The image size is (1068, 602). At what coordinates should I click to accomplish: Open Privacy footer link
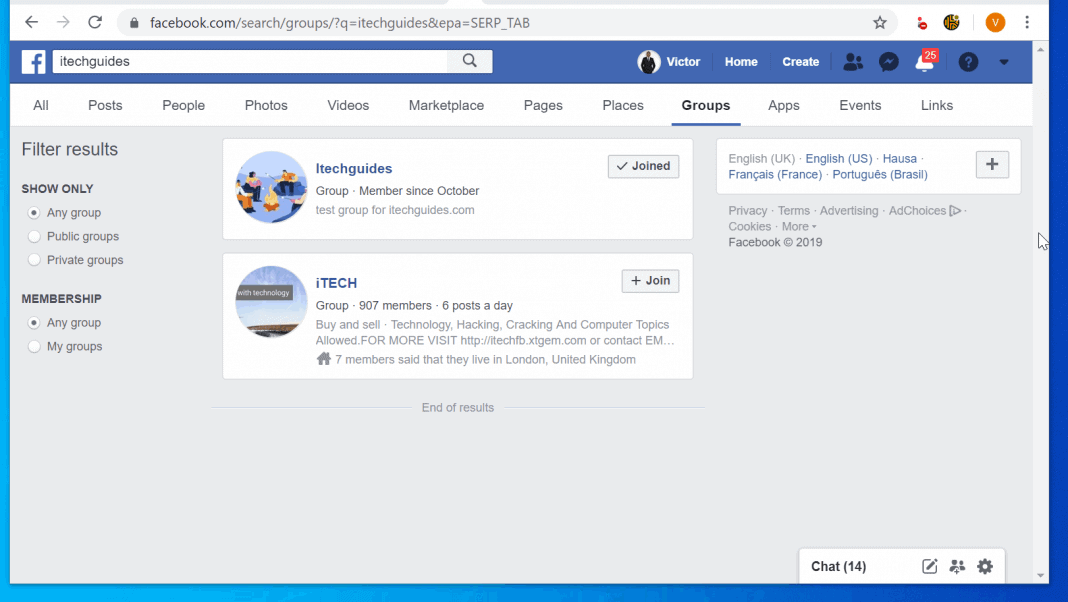point(747,211)
